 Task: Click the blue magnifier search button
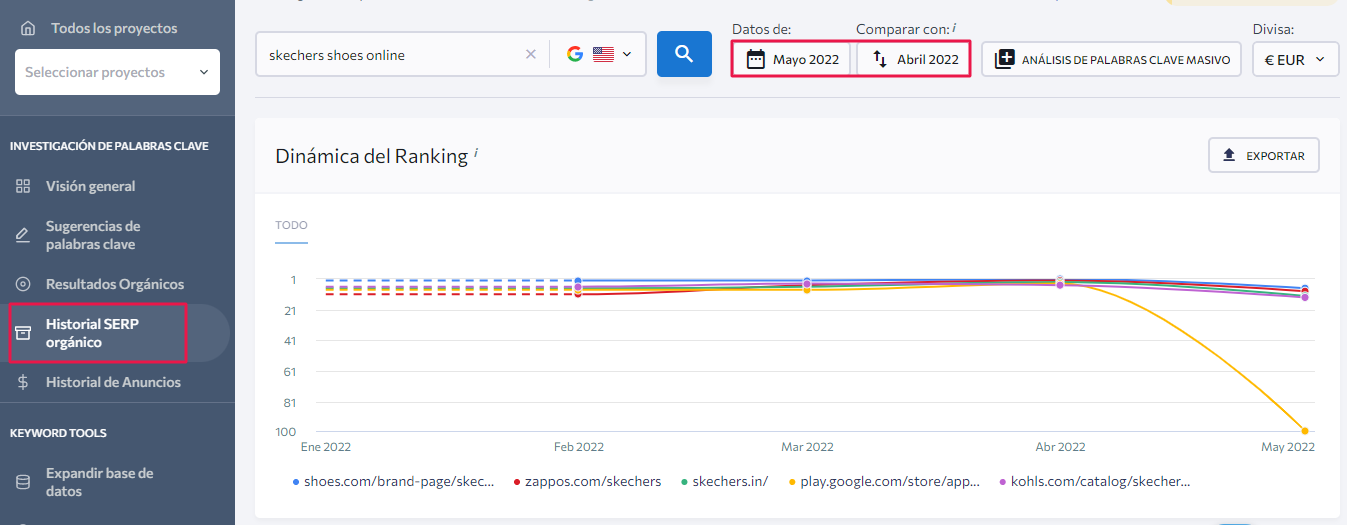(684, 54)
